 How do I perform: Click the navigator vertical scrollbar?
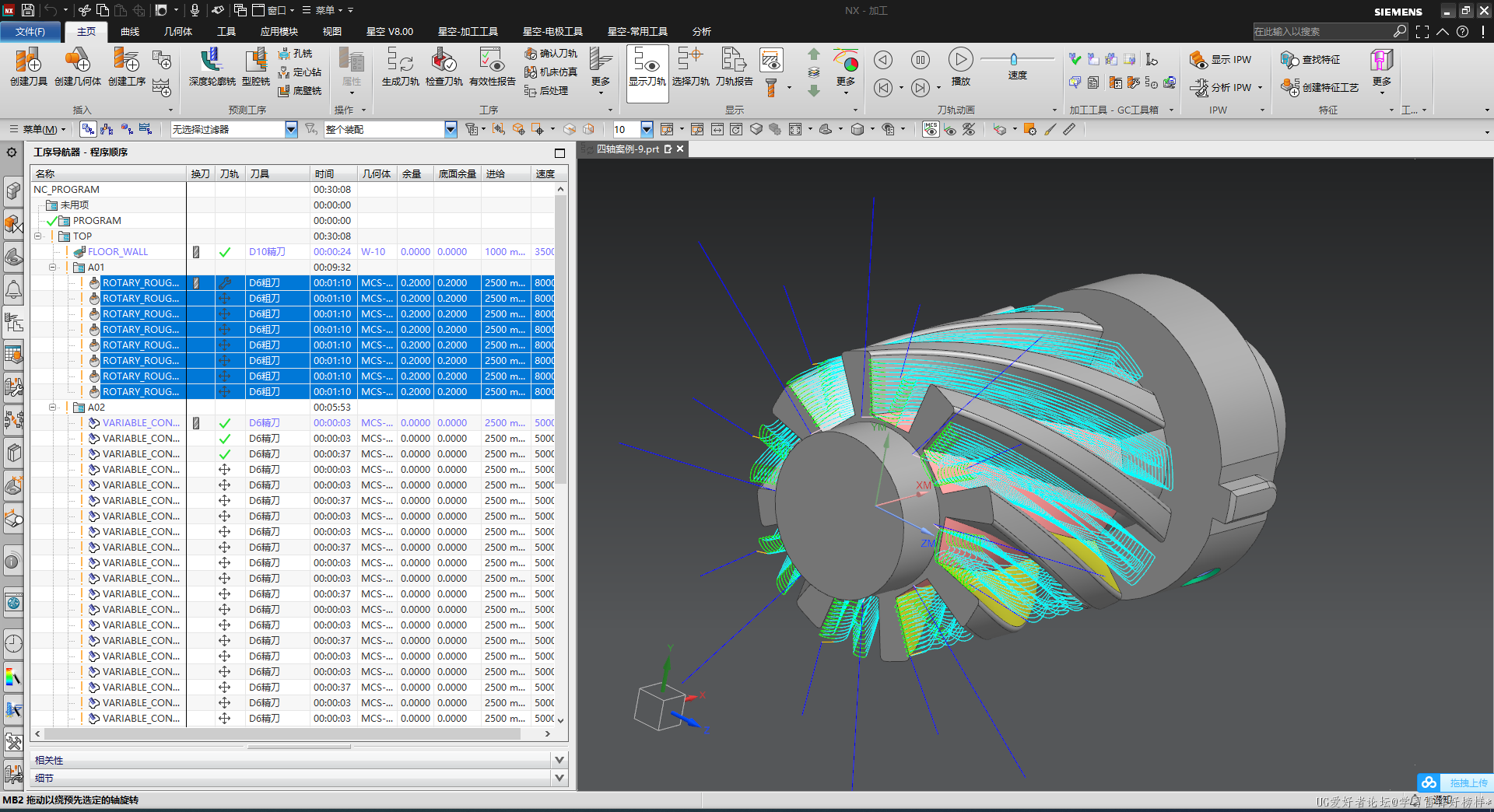[x=560, y=340]
